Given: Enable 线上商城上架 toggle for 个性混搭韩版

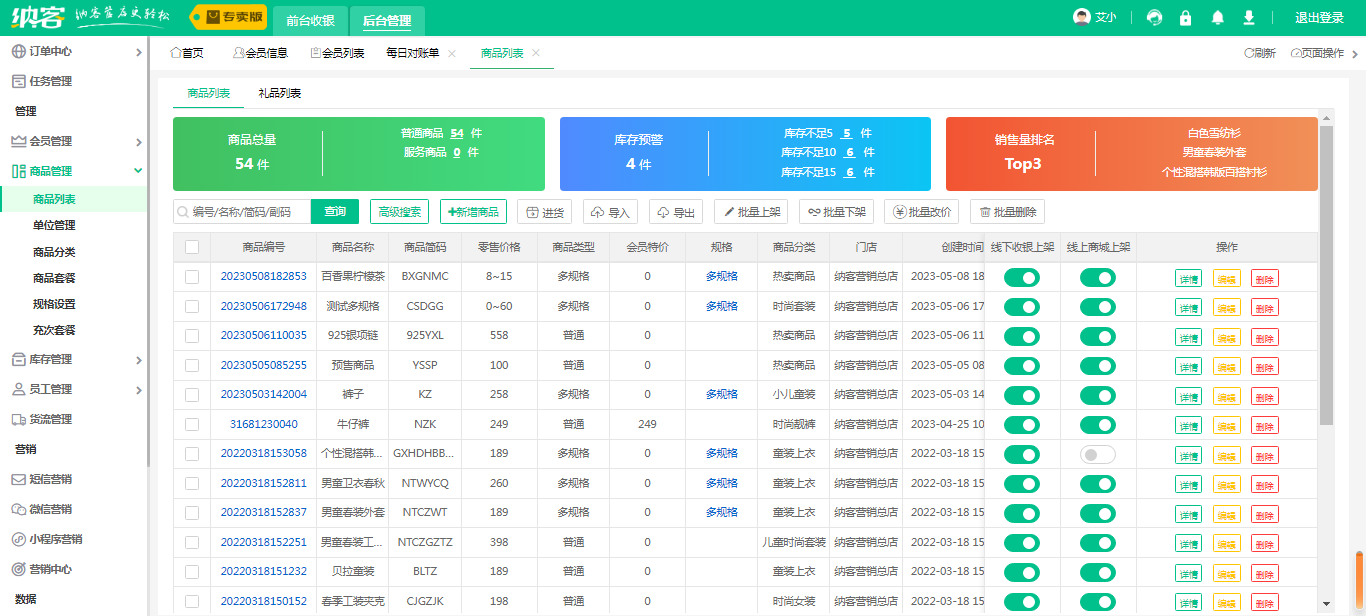Looking at the screenshot, I should click(1097, 455).
